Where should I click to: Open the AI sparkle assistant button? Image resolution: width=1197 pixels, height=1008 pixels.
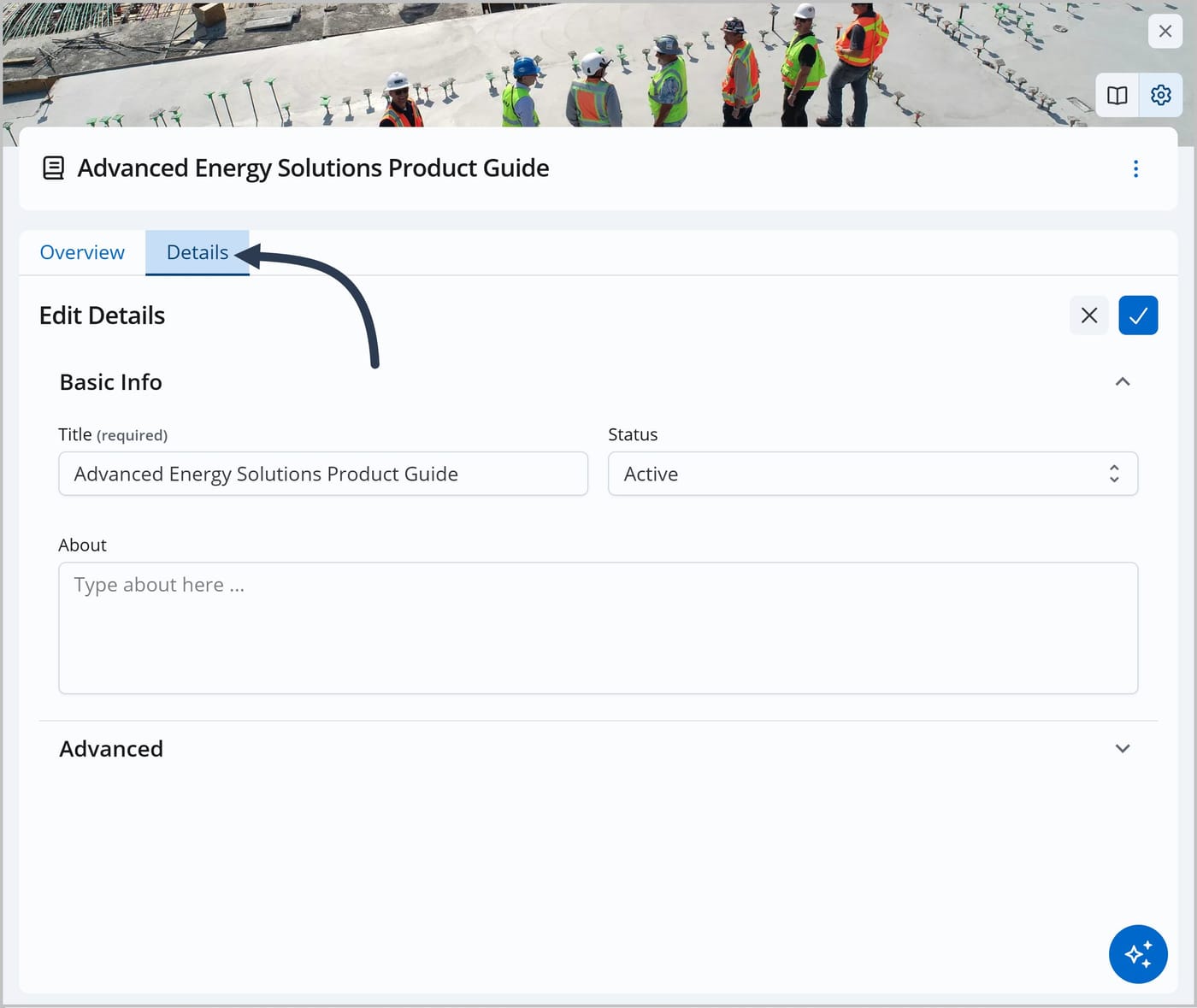click(x=1138, y=954)
